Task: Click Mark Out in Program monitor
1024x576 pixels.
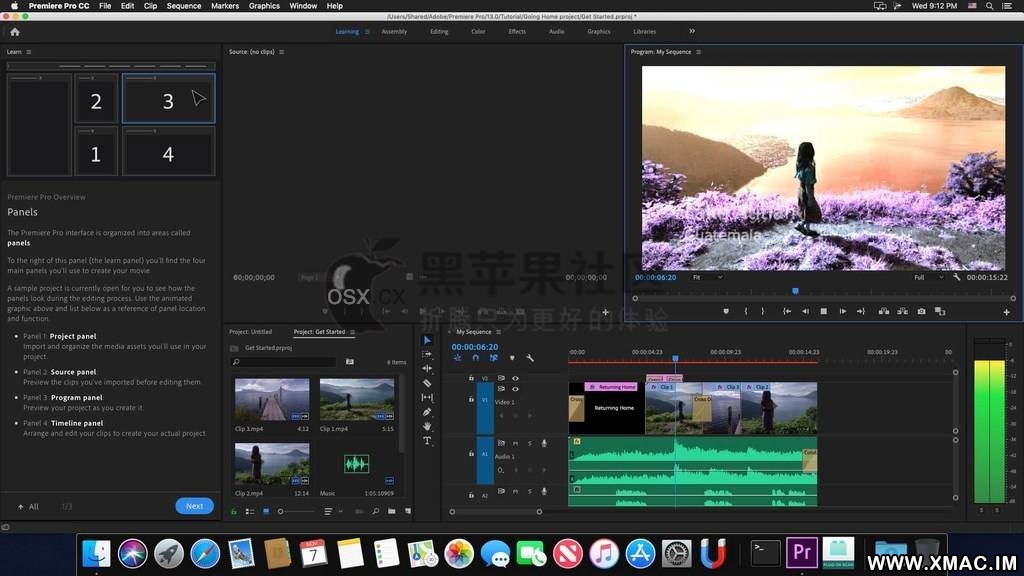Action: tap(762, 312)
